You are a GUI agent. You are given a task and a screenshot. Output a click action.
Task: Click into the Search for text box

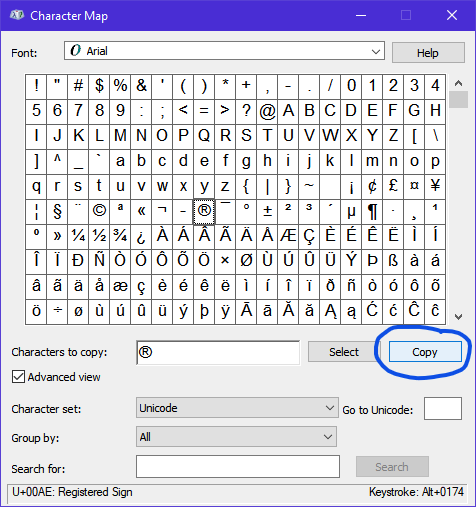238,466
